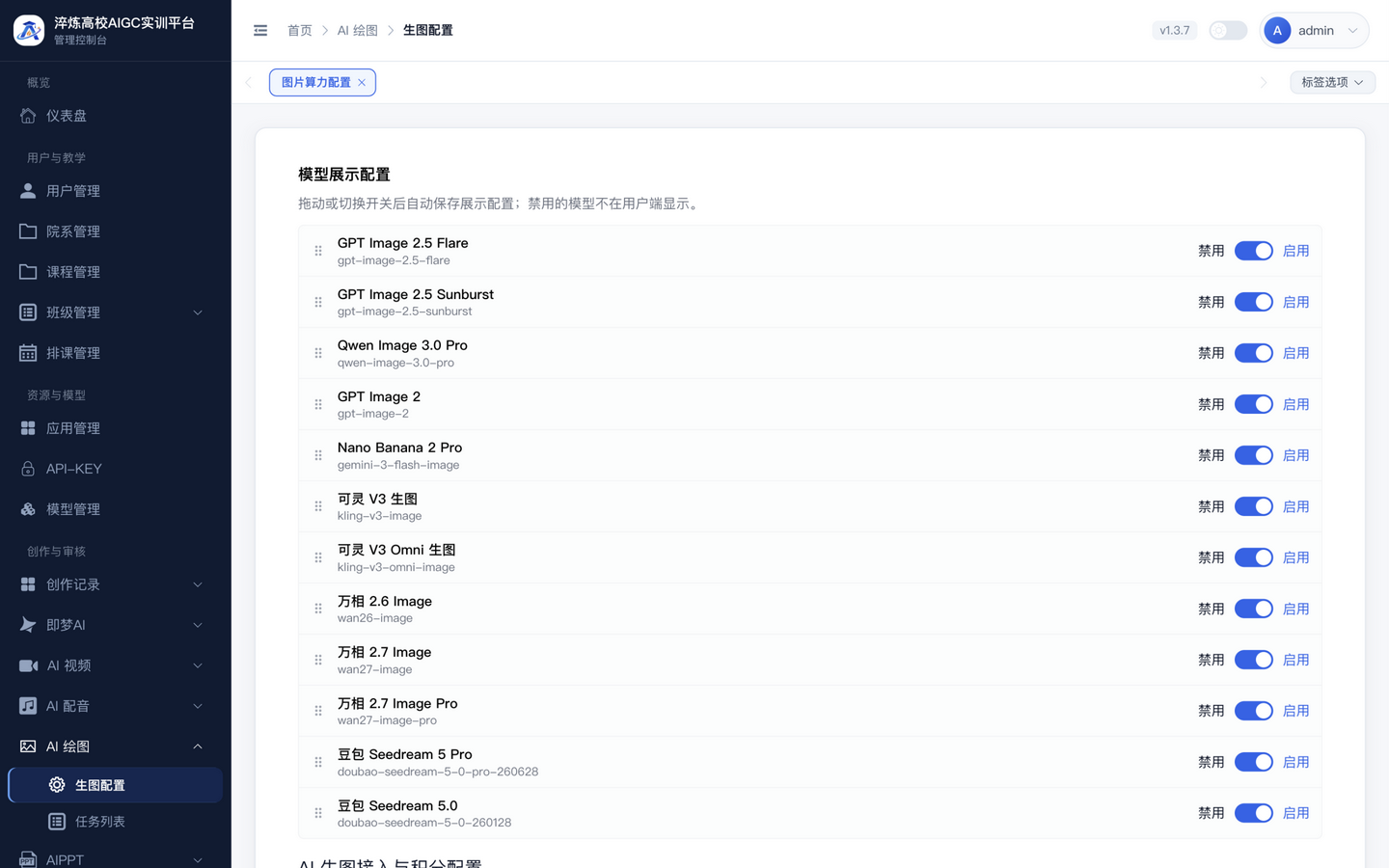The image size is (1389, 868).
Task: Go to 首页 breadcrumb link
Action: 300,31
